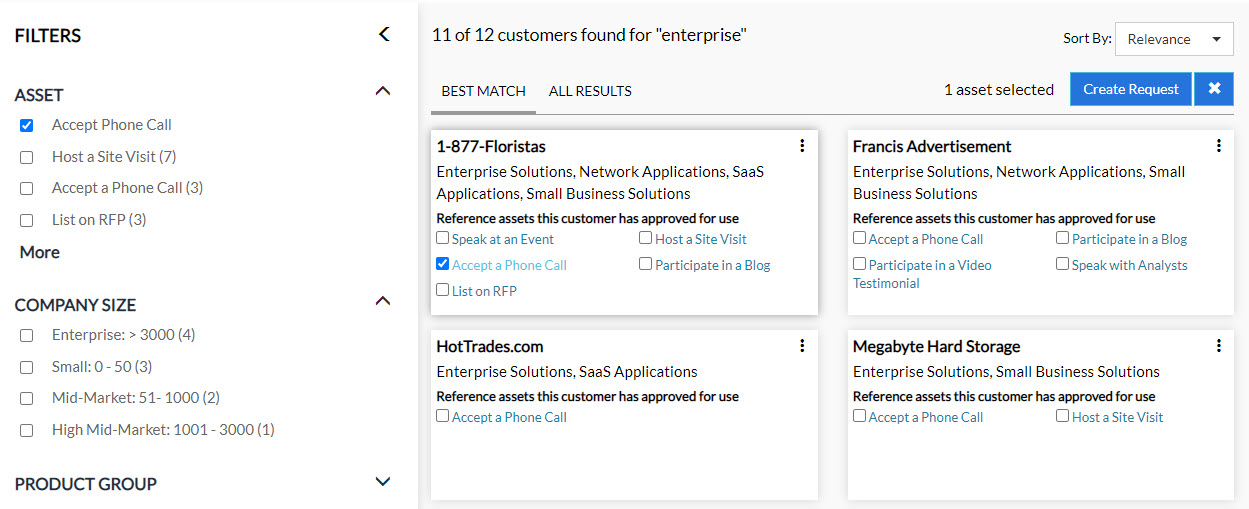Open the HotTrades.com customer title

click(490, 346)
